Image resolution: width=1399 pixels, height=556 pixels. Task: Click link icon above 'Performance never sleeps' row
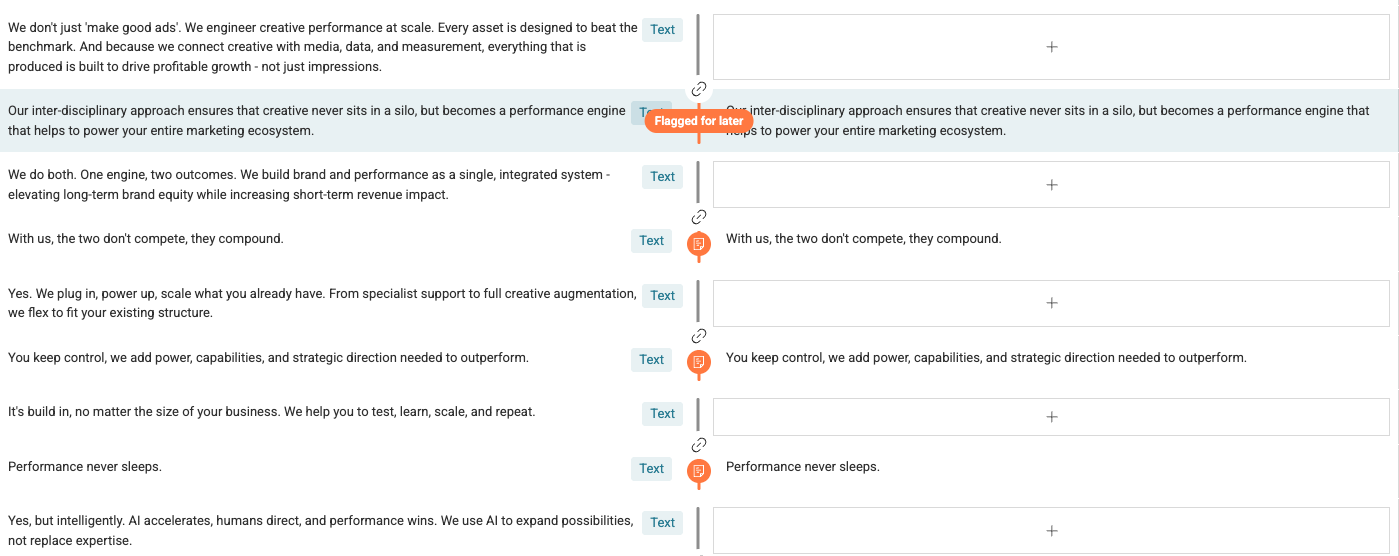(699, 445)
